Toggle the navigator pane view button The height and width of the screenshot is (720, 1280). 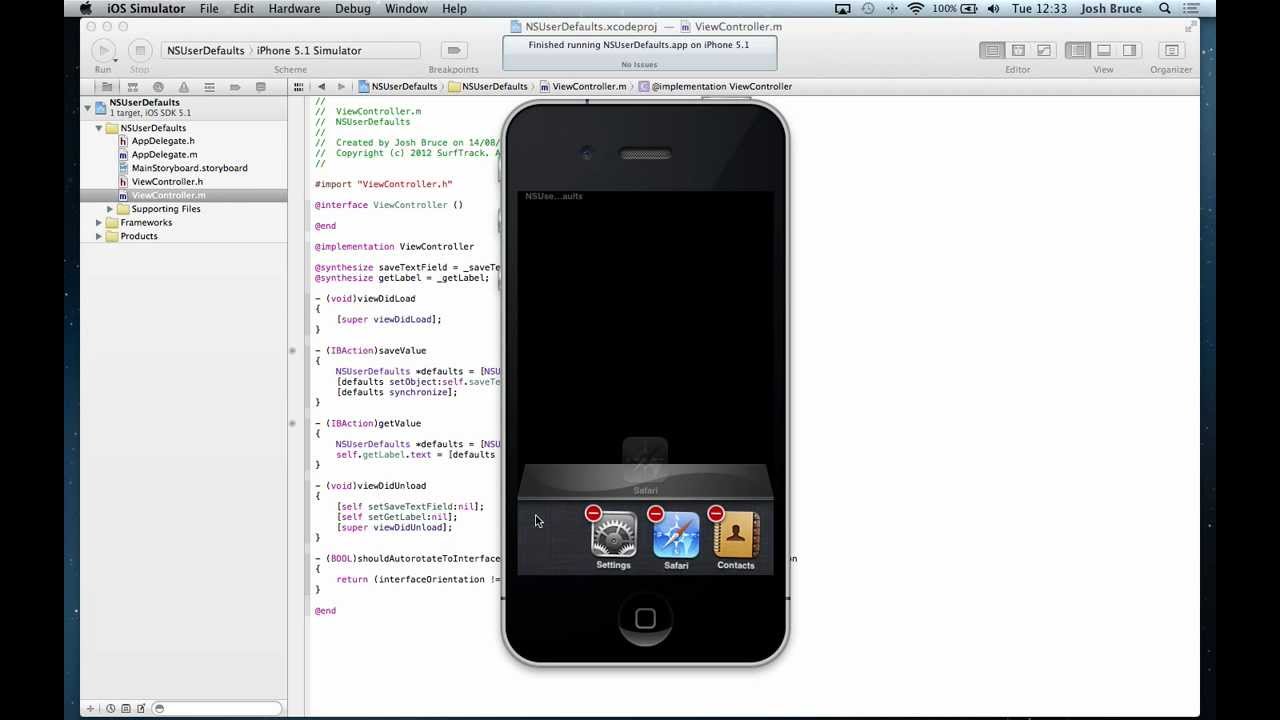pos(1078,50)
